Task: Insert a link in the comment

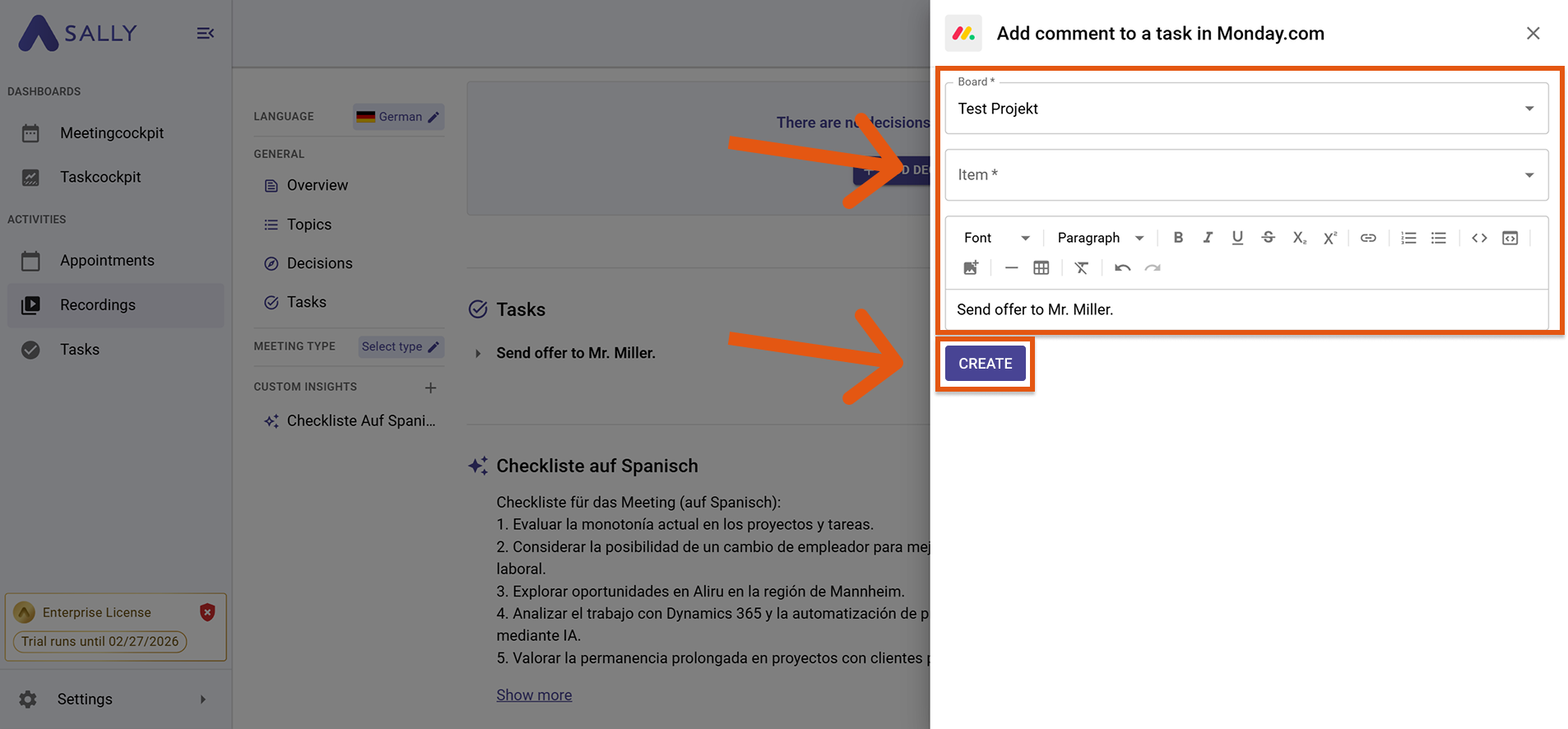Action: [1368, 238]
